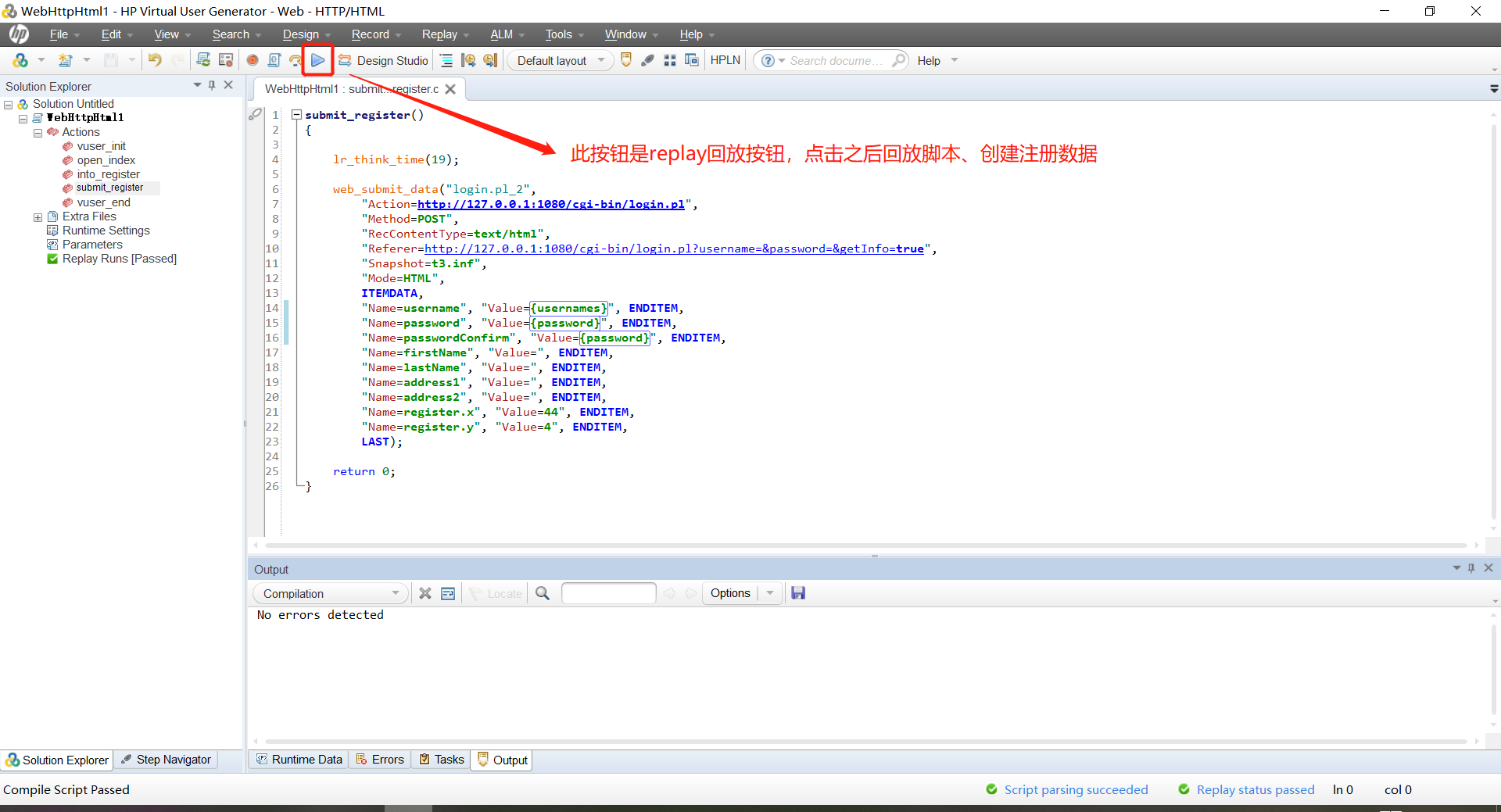Image resolution: width=1501 pixels, height=812 pixels.
Task: Open the Default layout dropdown
Action: [x=600, y=60]
